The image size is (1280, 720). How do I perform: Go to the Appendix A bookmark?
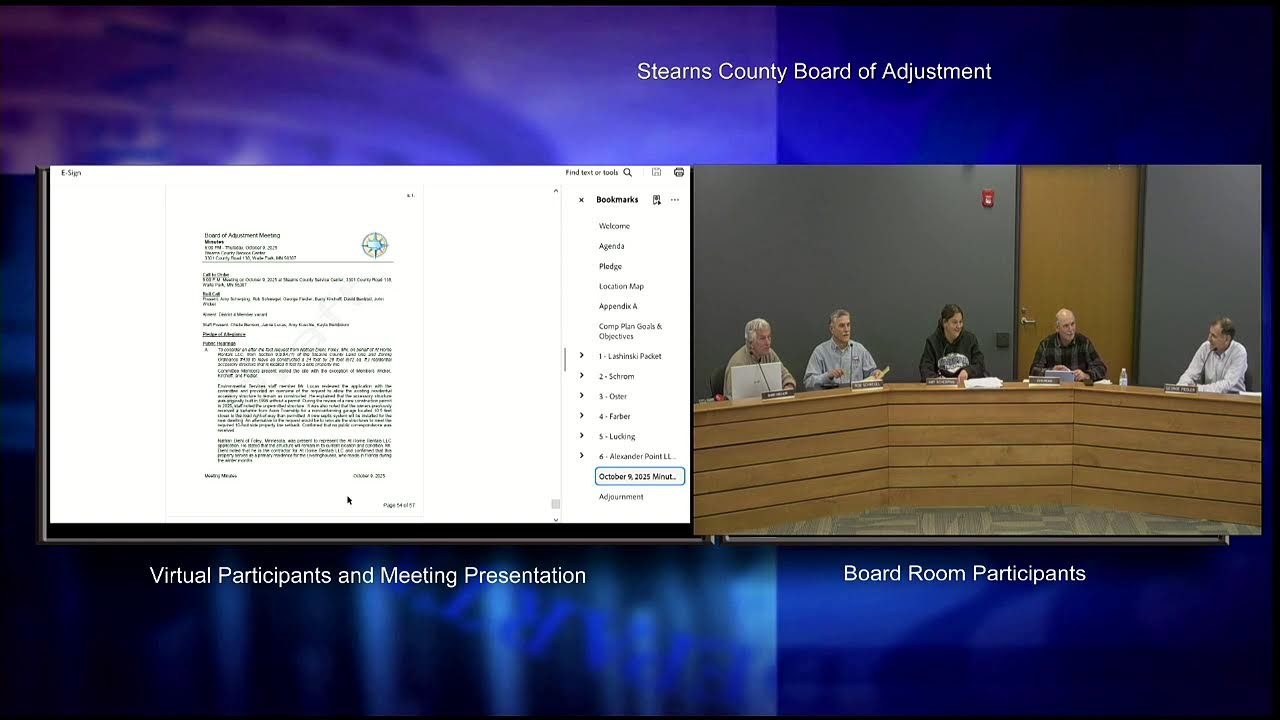click(618, 306)
